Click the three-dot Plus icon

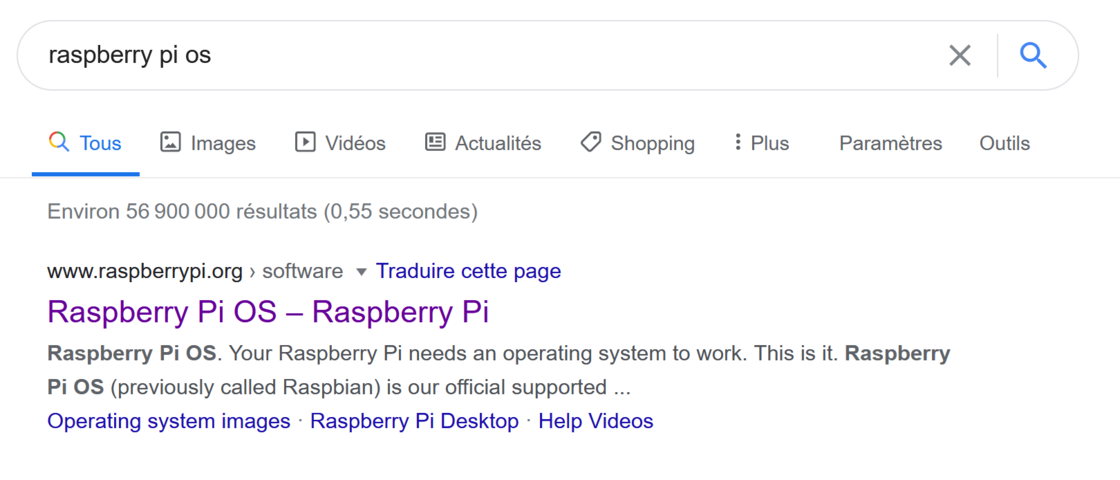[738, 142]
